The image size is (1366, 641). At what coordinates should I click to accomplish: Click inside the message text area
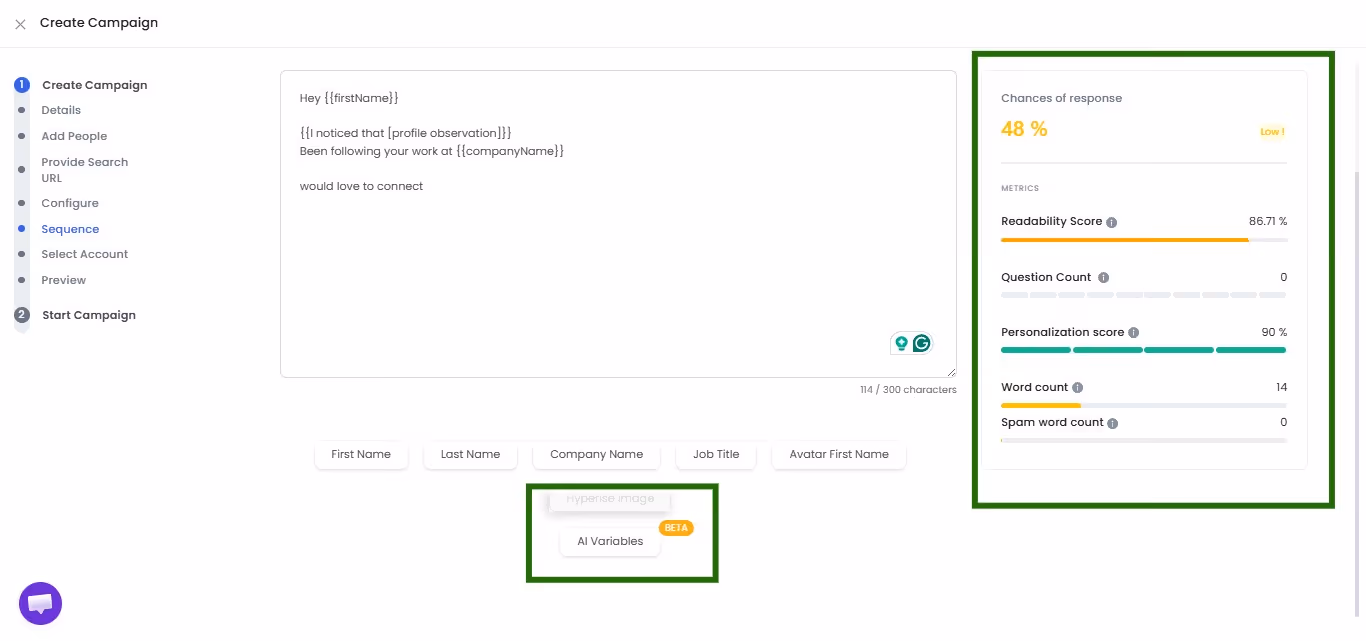618,224
